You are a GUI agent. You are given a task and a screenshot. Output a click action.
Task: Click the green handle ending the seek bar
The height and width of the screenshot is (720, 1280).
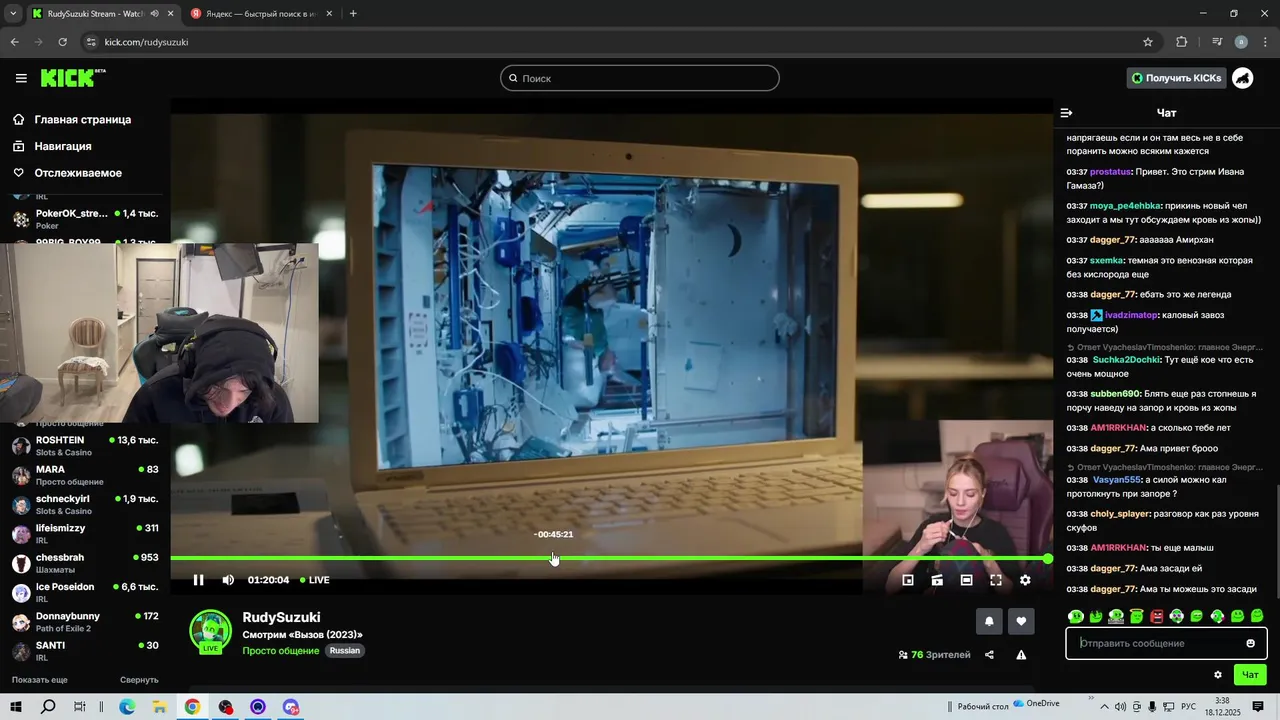1048,558
